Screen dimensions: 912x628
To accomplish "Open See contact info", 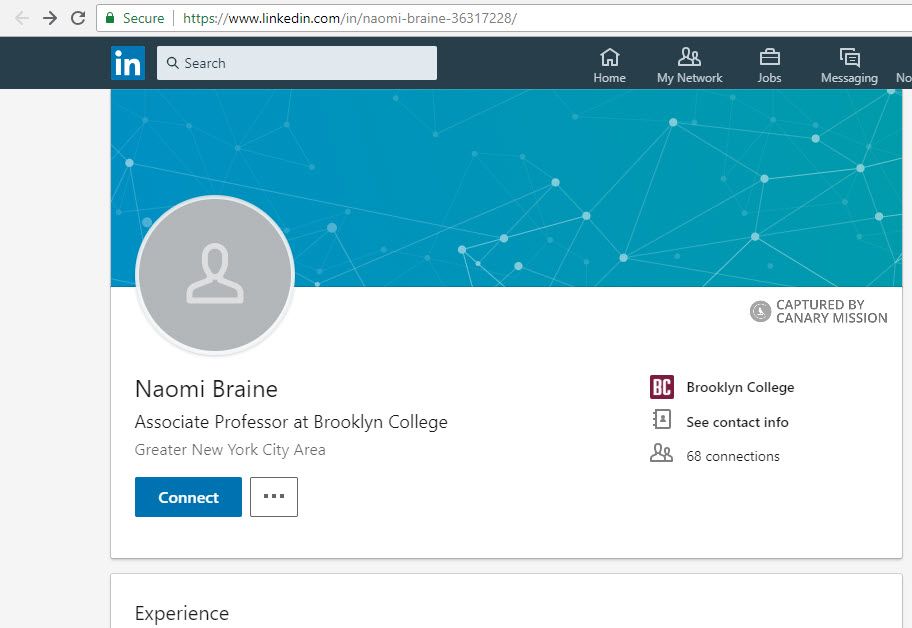I will (x=738, y=422).
